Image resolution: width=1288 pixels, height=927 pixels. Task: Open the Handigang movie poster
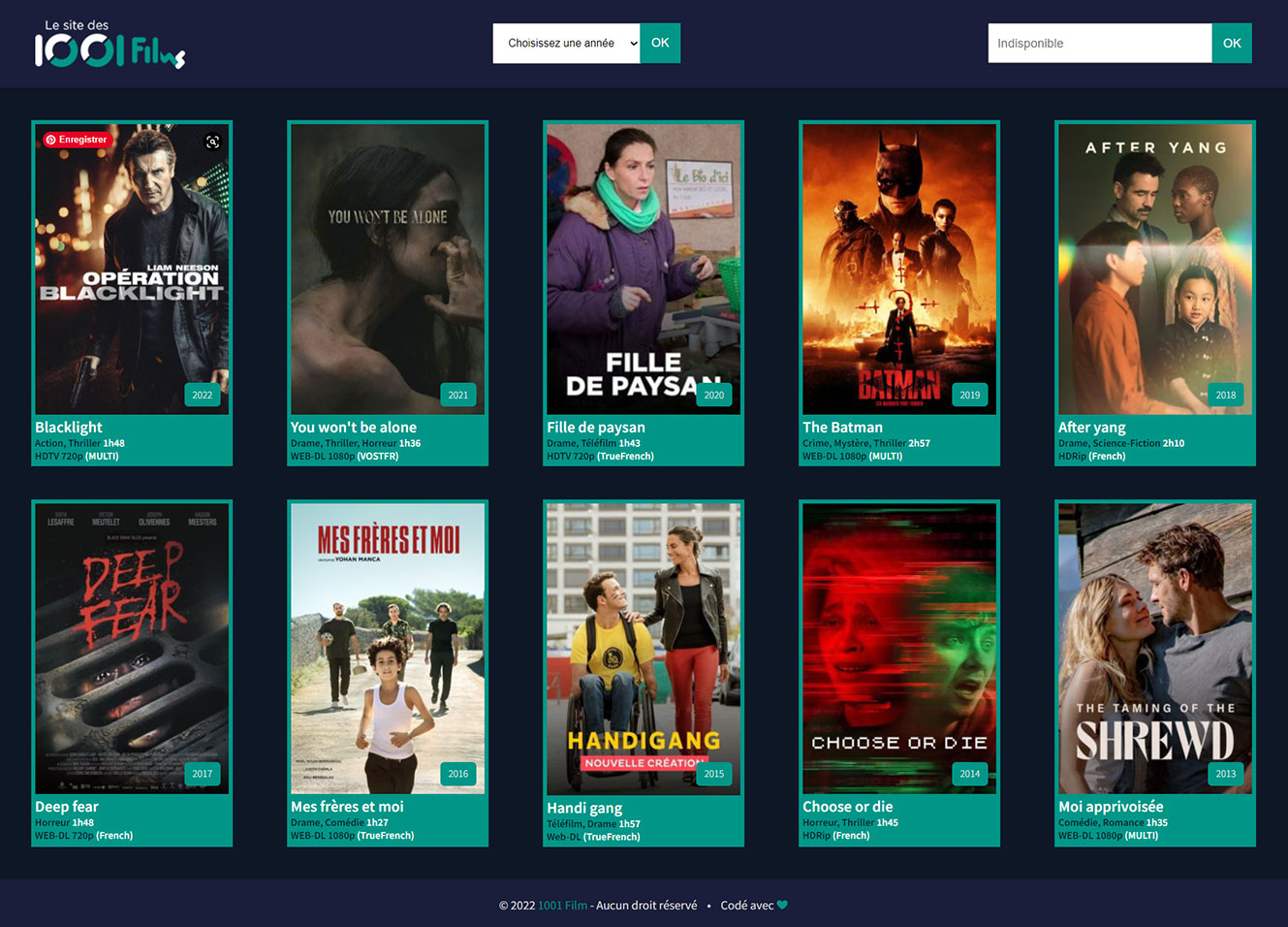click(x=644, y=650)
